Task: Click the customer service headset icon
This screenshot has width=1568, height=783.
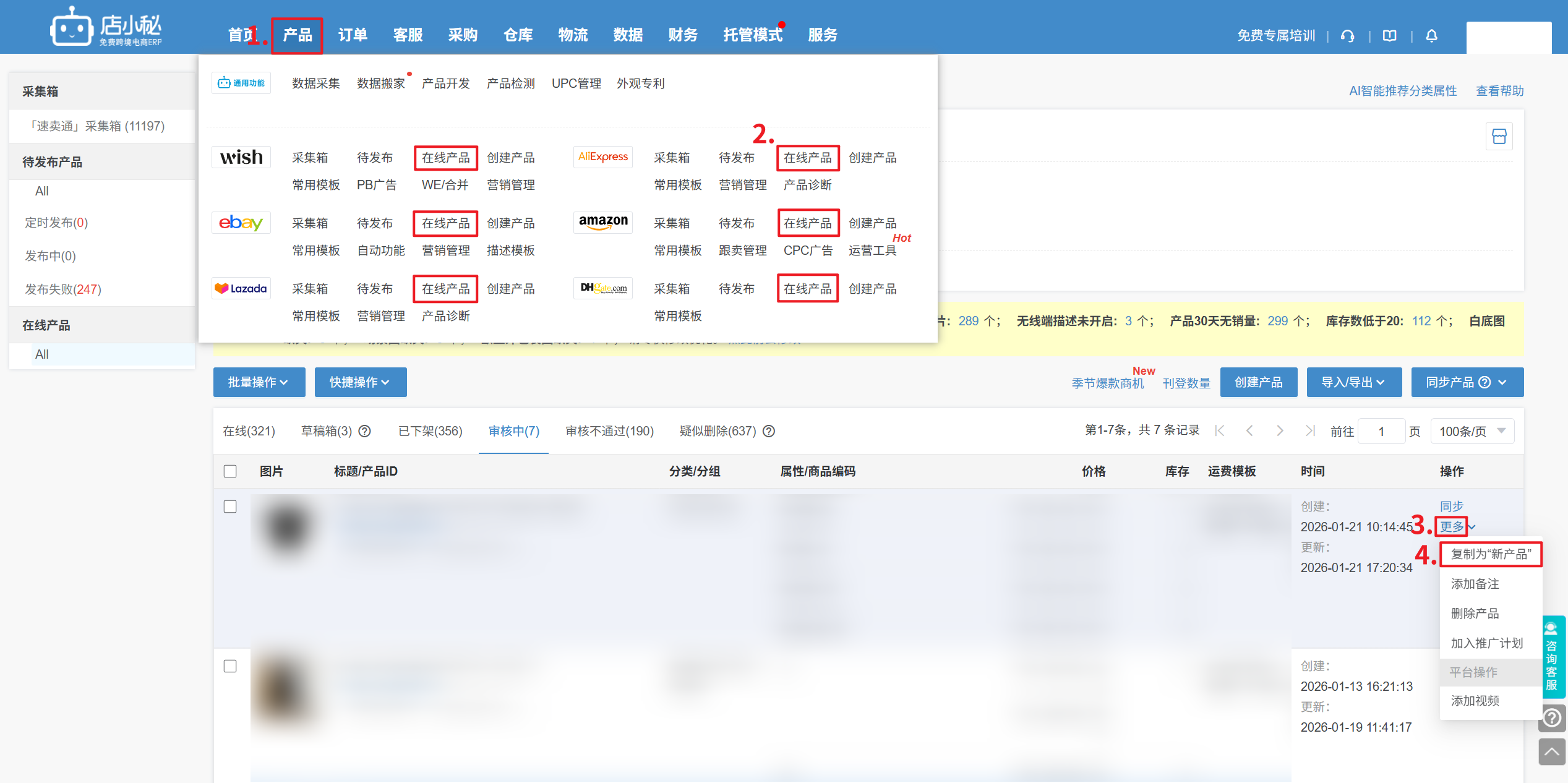Action: point(1347,36)
